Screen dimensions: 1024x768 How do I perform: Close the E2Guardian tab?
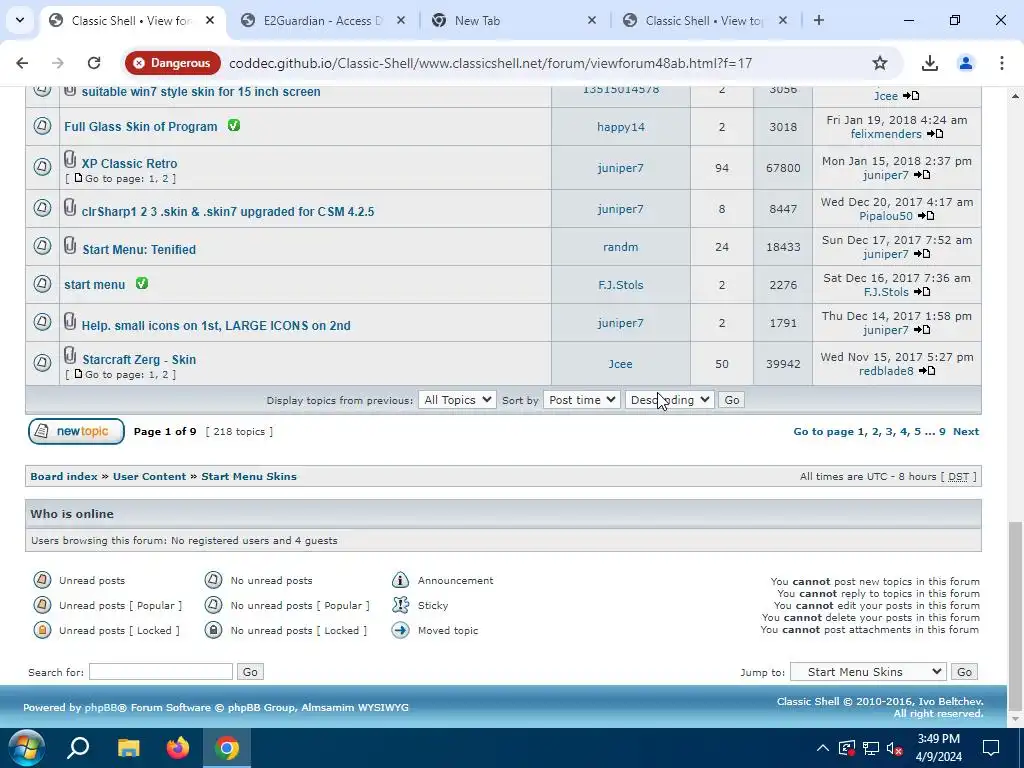401,20
